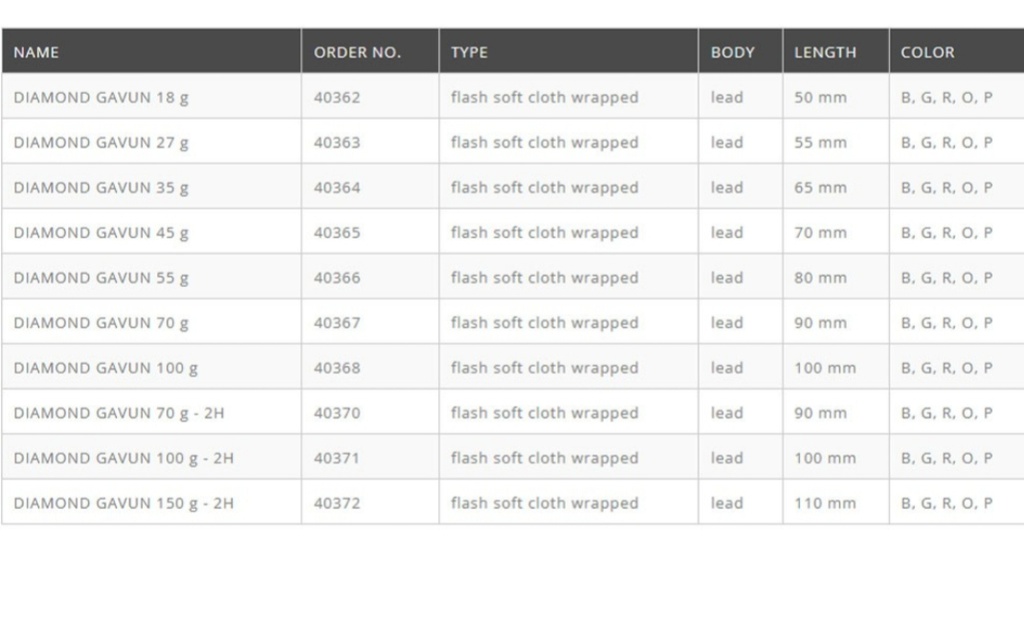Image resolution: width=1024 pixels, height=643 pixels.
Task: Click the COLOR column header
Action: [927, 52]
